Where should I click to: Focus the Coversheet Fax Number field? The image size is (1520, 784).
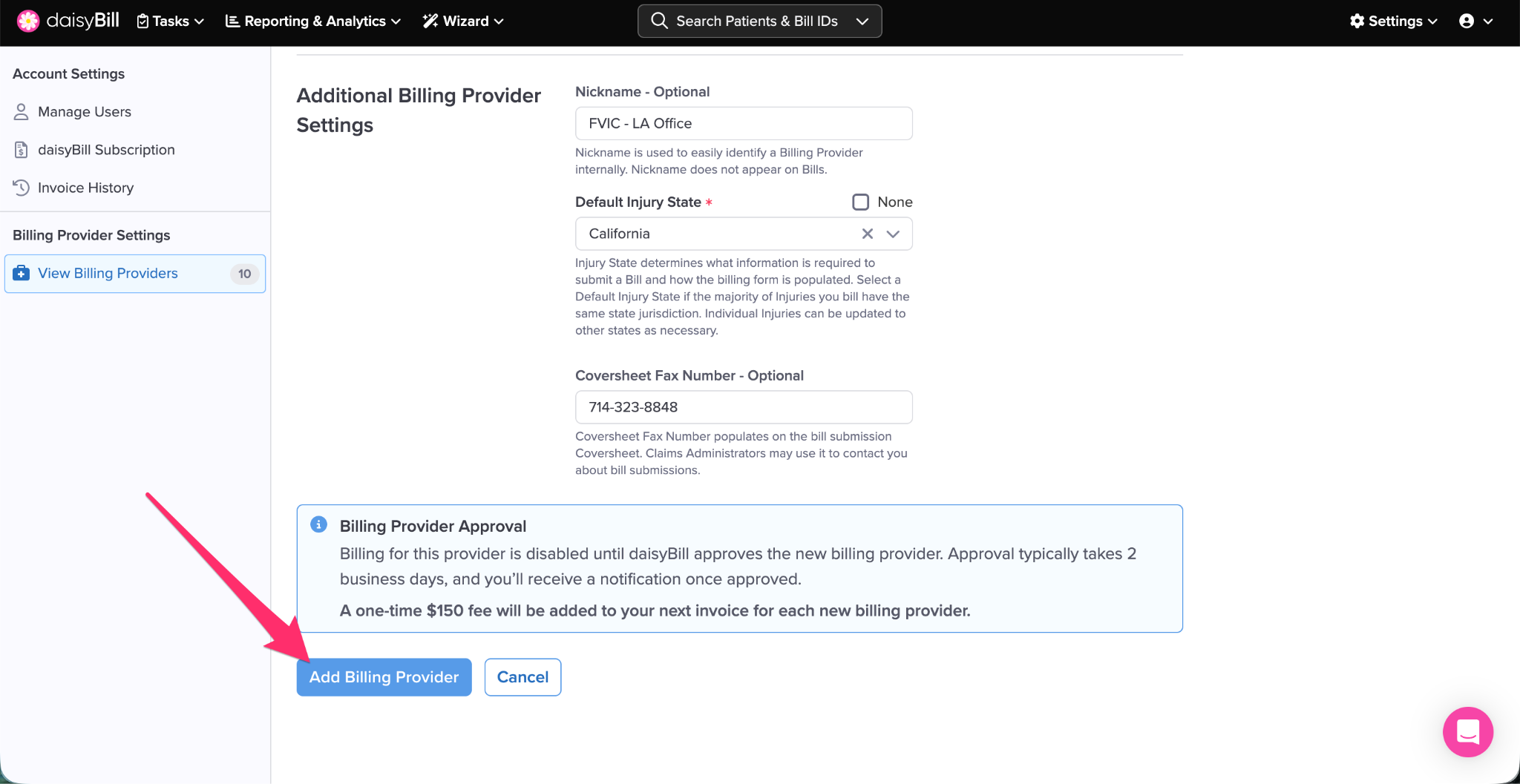(743, 407)
